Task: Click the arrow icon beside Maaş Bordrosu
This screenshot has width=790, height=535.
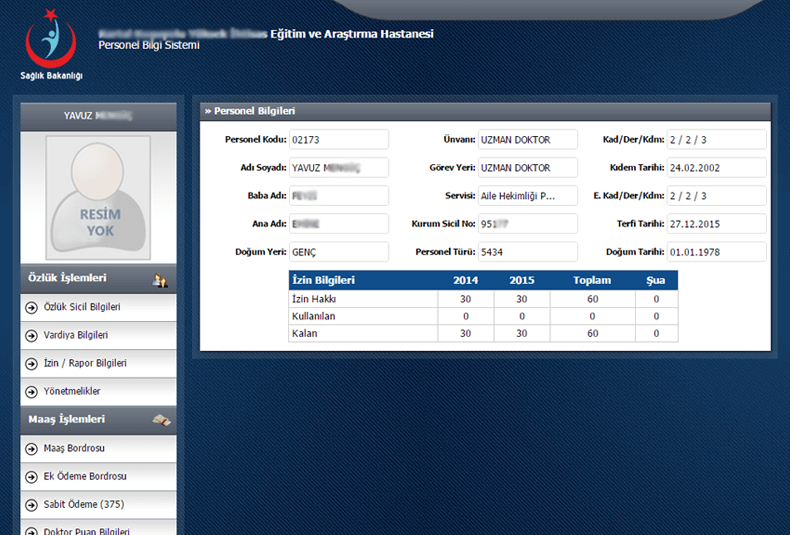Action: pyautogui.click(x=32, y=448)
